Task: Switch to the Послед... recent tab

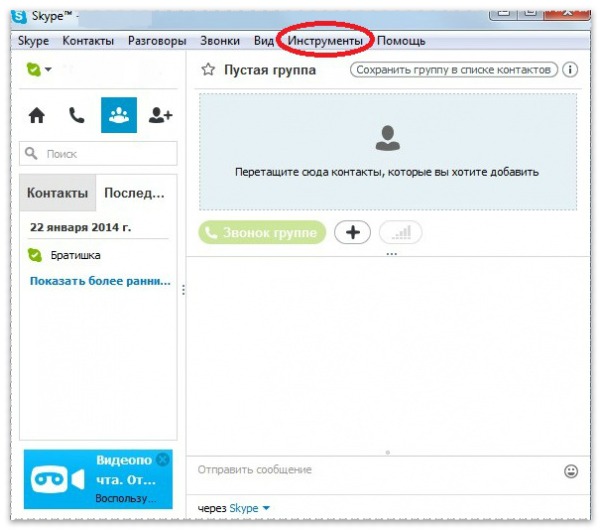Action: coord(134,193)
